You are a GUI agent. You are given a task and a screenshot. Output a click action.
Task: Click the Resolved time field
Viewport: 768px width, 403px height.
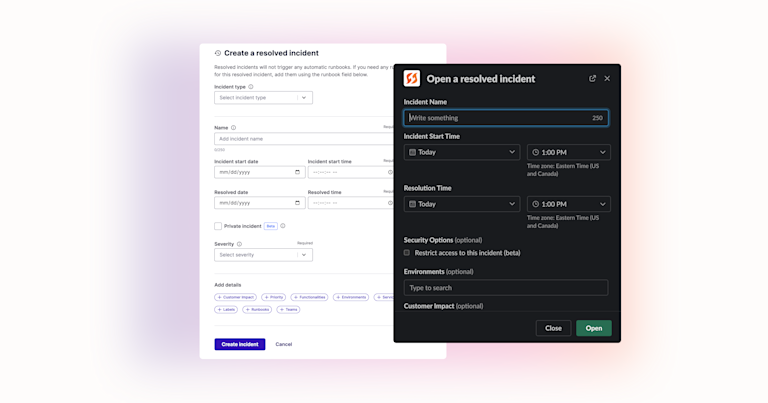tap(351, 203)
